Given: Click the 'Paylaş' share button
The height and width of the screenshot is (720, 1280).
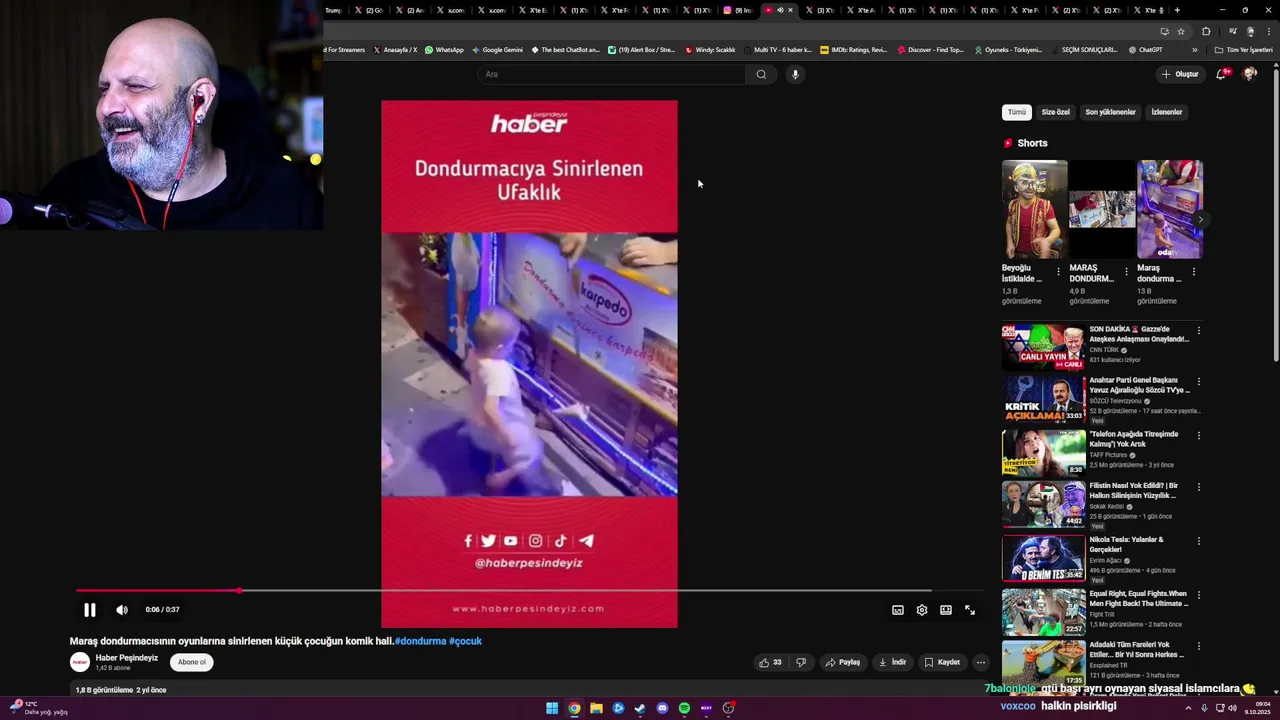Looking at the screenshot, I should [x=842, y=662].
